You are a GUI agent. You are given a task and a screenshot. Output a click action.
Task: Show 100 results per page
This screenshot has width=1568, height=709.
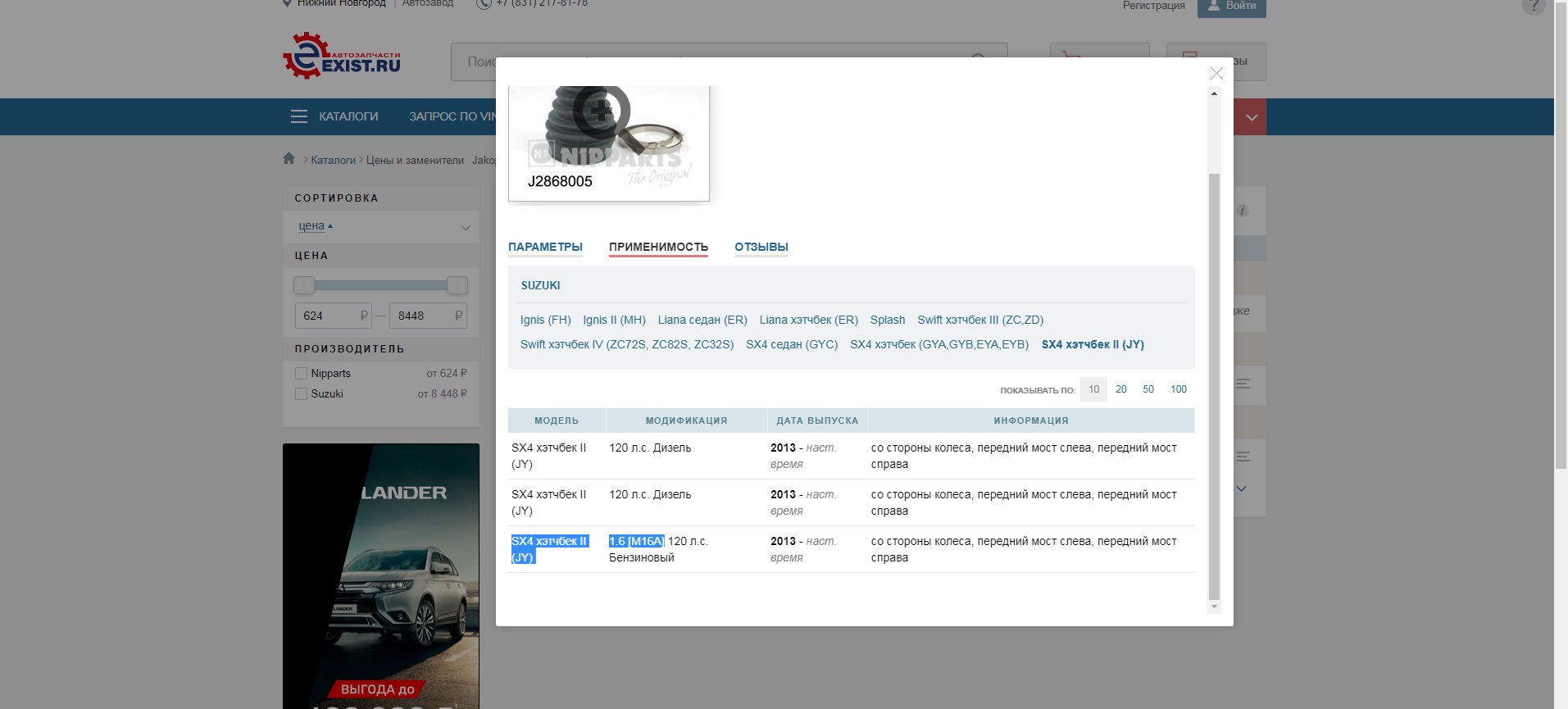coord(1178,389)
